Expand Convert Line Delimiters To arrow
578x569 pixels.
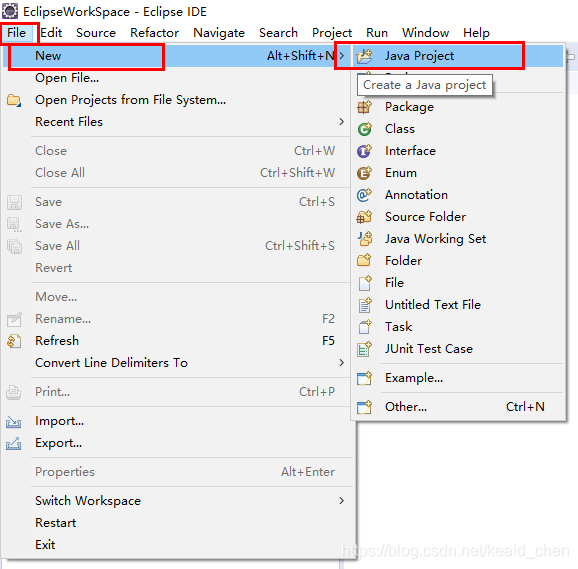point(342,363)
